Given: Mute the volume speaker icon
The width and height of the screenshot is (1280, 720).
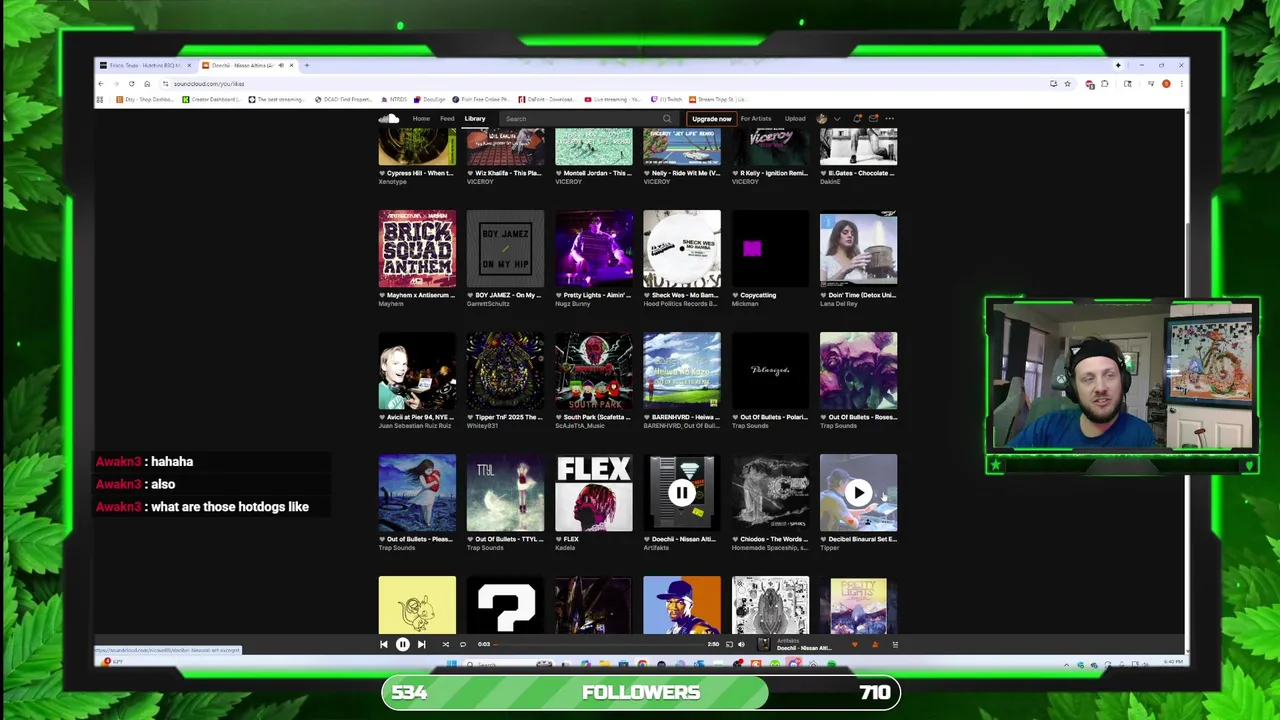Looking at the screenshot, I should coord(741,644).
